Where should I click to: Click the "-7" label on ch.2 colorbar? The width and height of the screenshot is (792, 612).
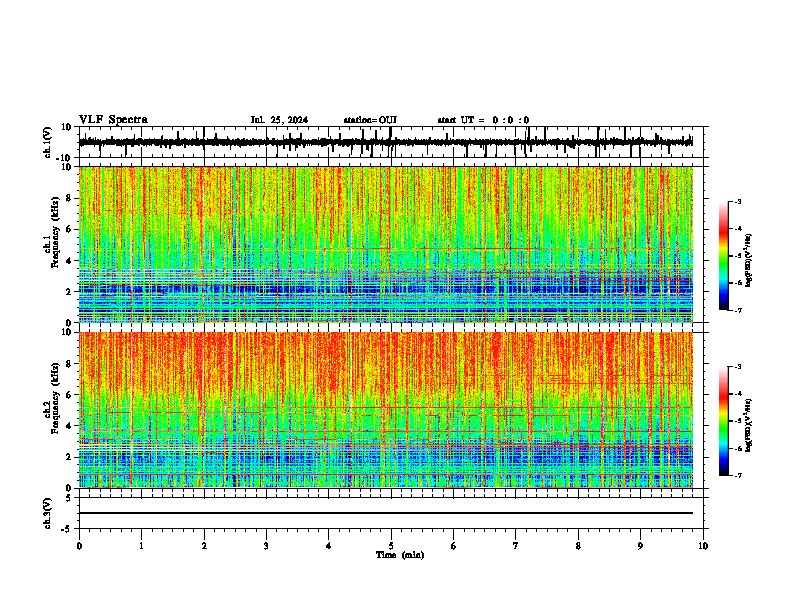737,475
